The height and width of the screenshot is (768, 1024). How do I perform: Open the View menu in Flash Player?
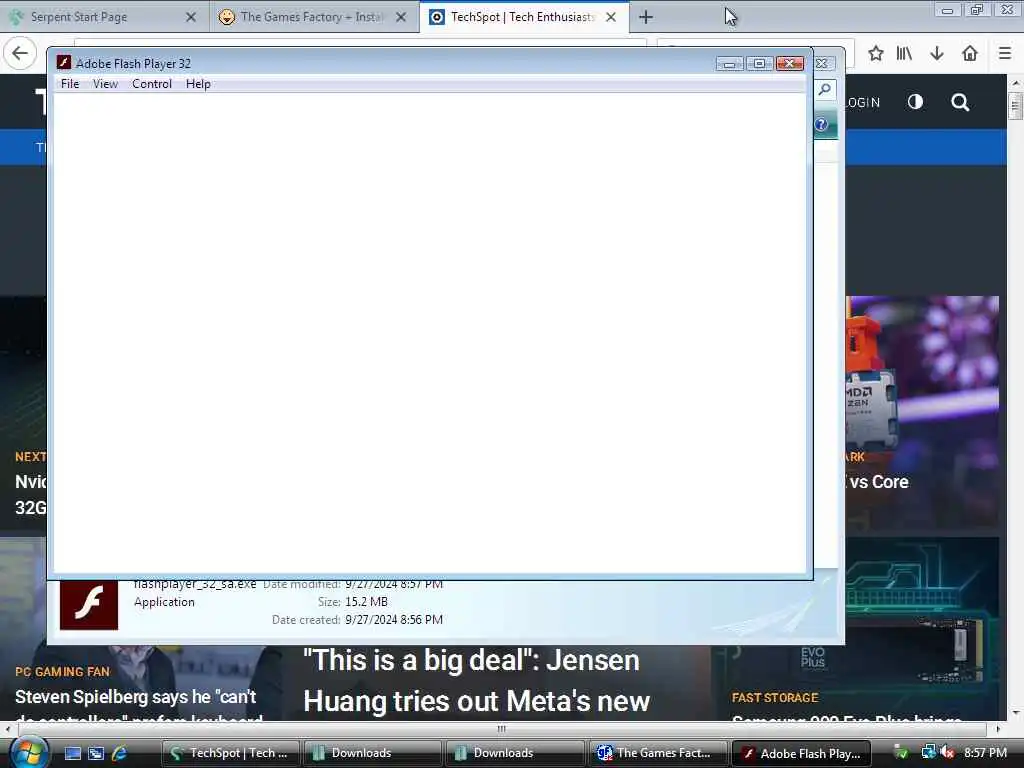point(105,84)
